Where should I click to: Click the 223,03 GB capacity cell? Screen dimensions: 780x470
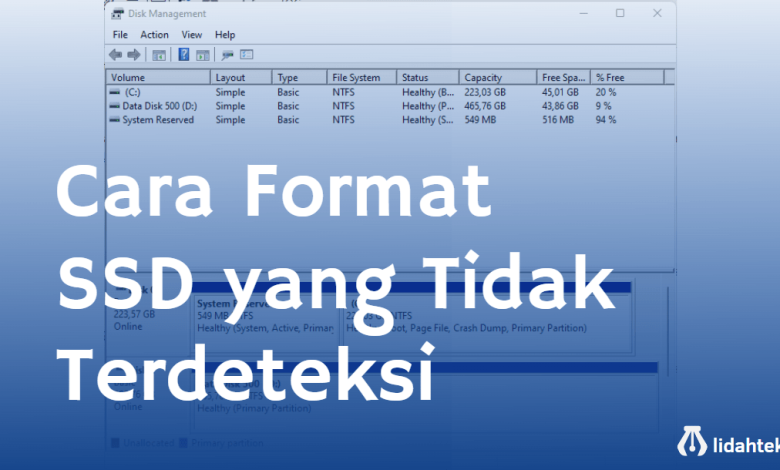coord(485,92)
